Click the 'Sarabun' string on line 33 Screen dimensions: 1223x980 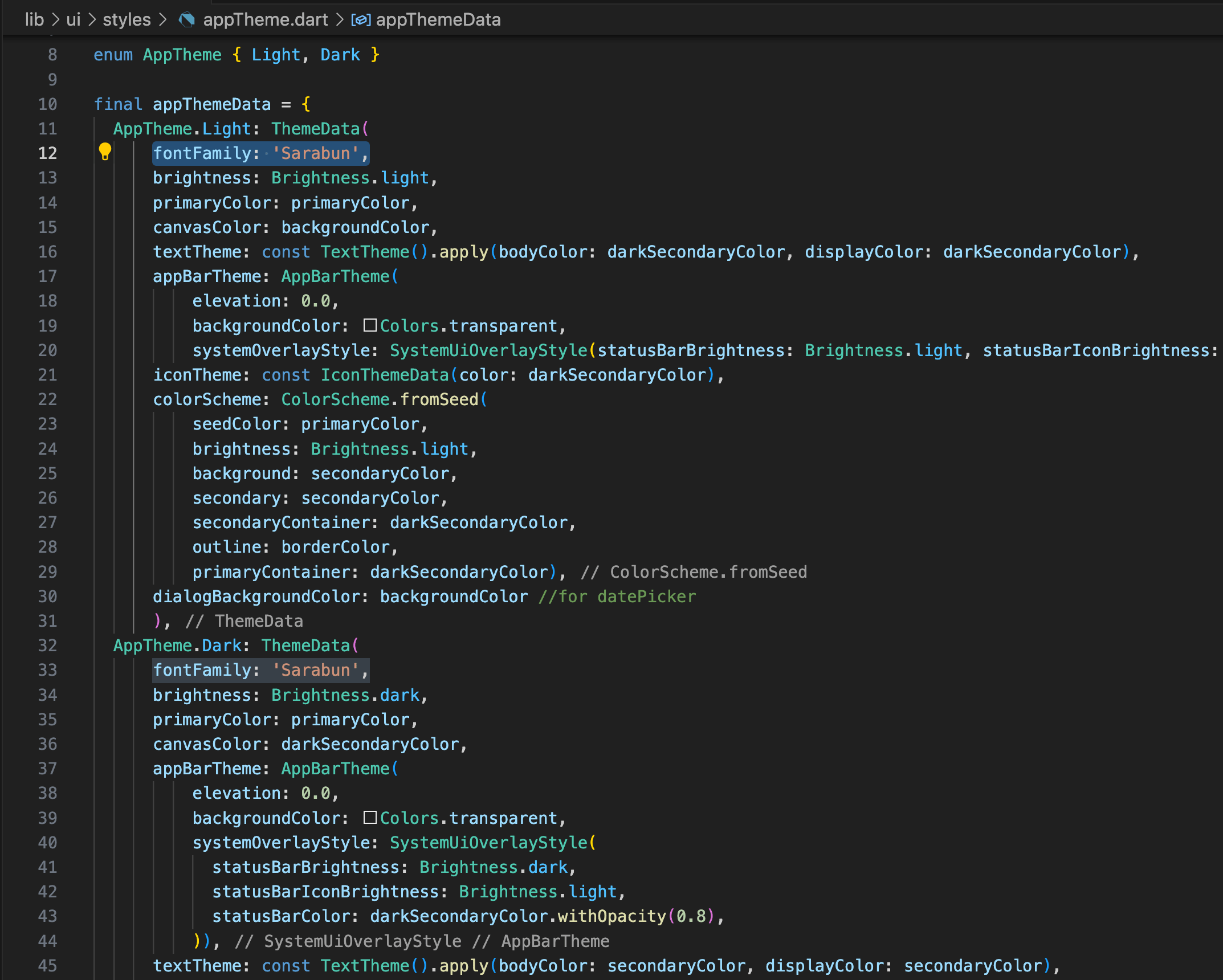(316, 670)
